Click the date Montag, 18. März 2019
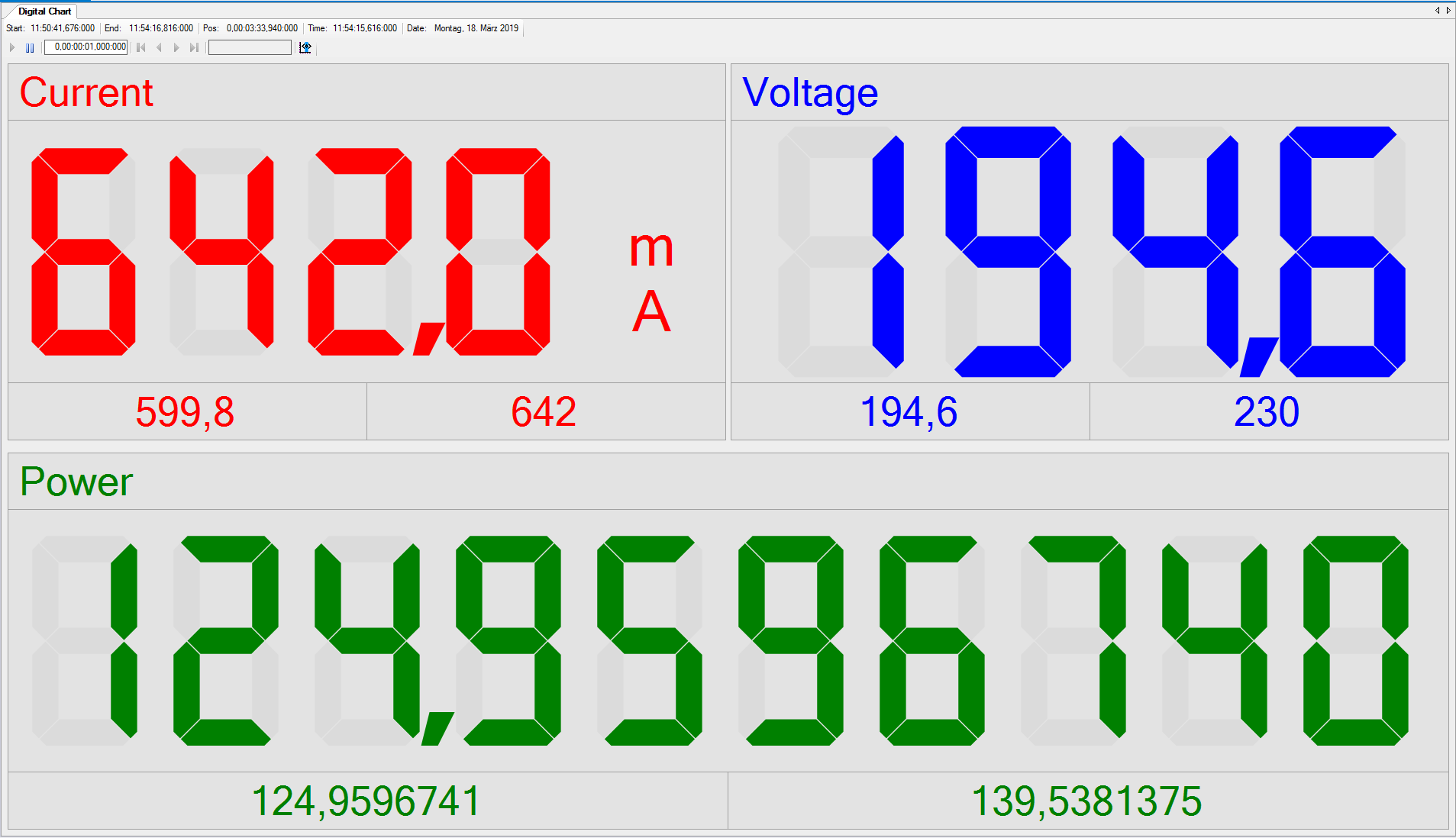This screenshot has width=1456, height=838. 476,28
